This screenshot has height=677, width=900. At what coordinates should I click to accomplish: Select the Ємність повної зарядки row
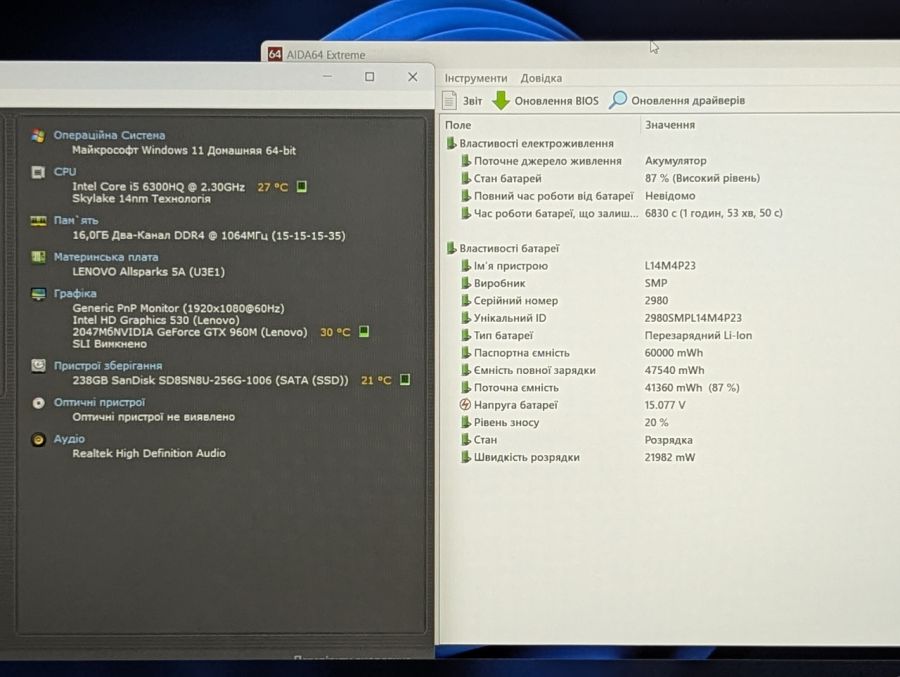pyautogui.click(x=583, y=370)
